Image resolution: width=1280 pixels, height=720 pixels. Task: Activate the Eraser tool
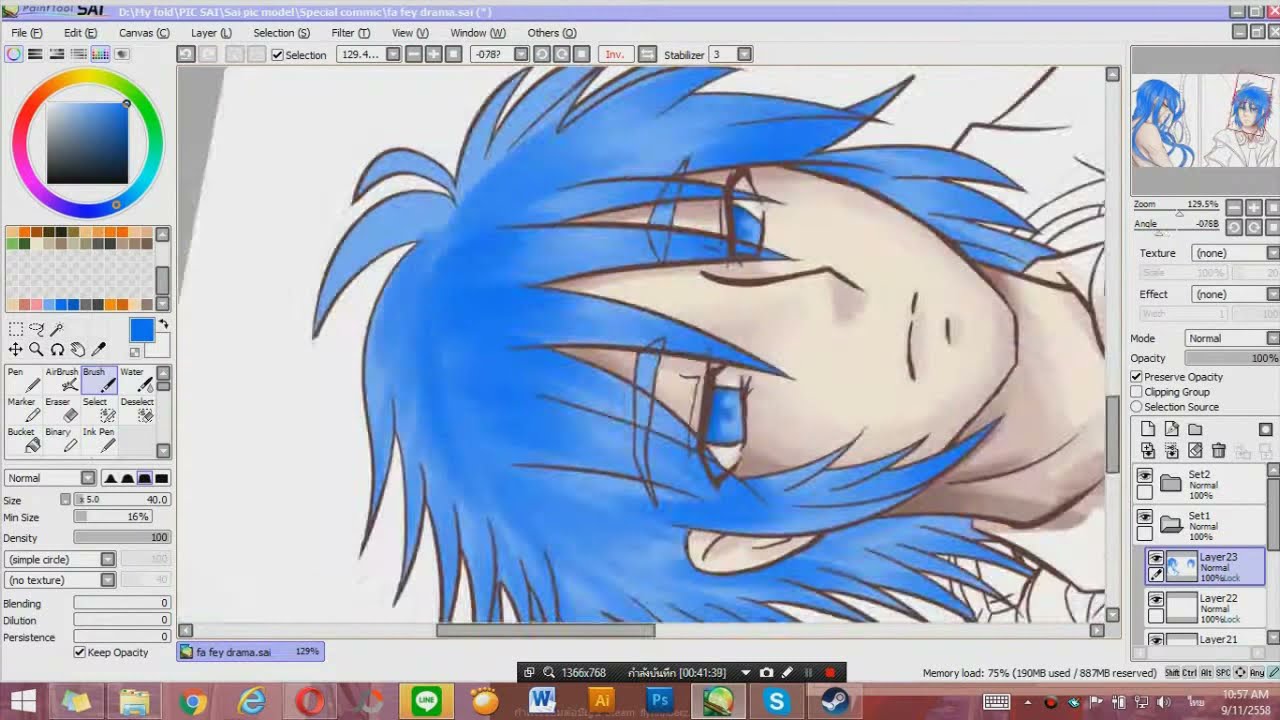tap(62, 411)
